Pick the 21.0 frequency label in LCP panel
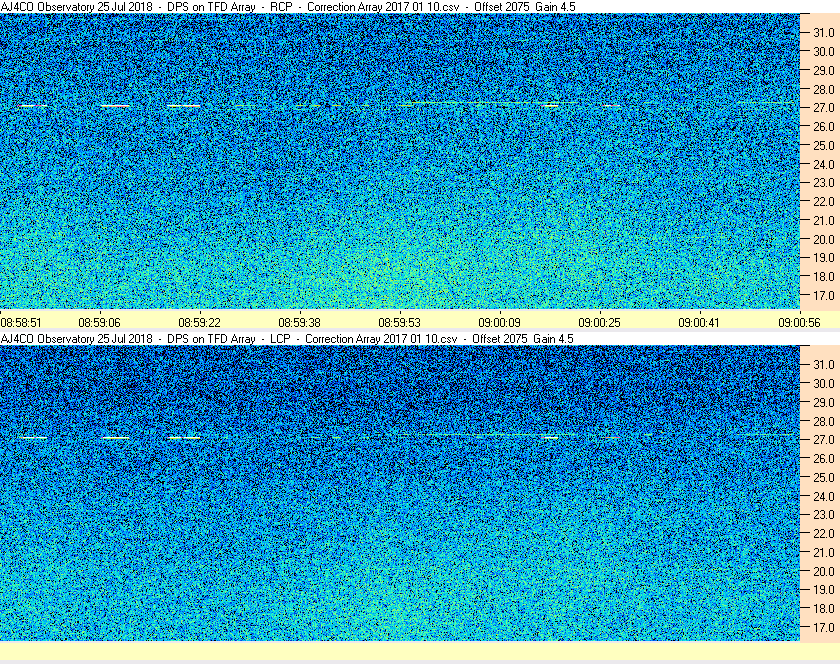The width and height of the screenshot is (840, 664). (823, 552)
